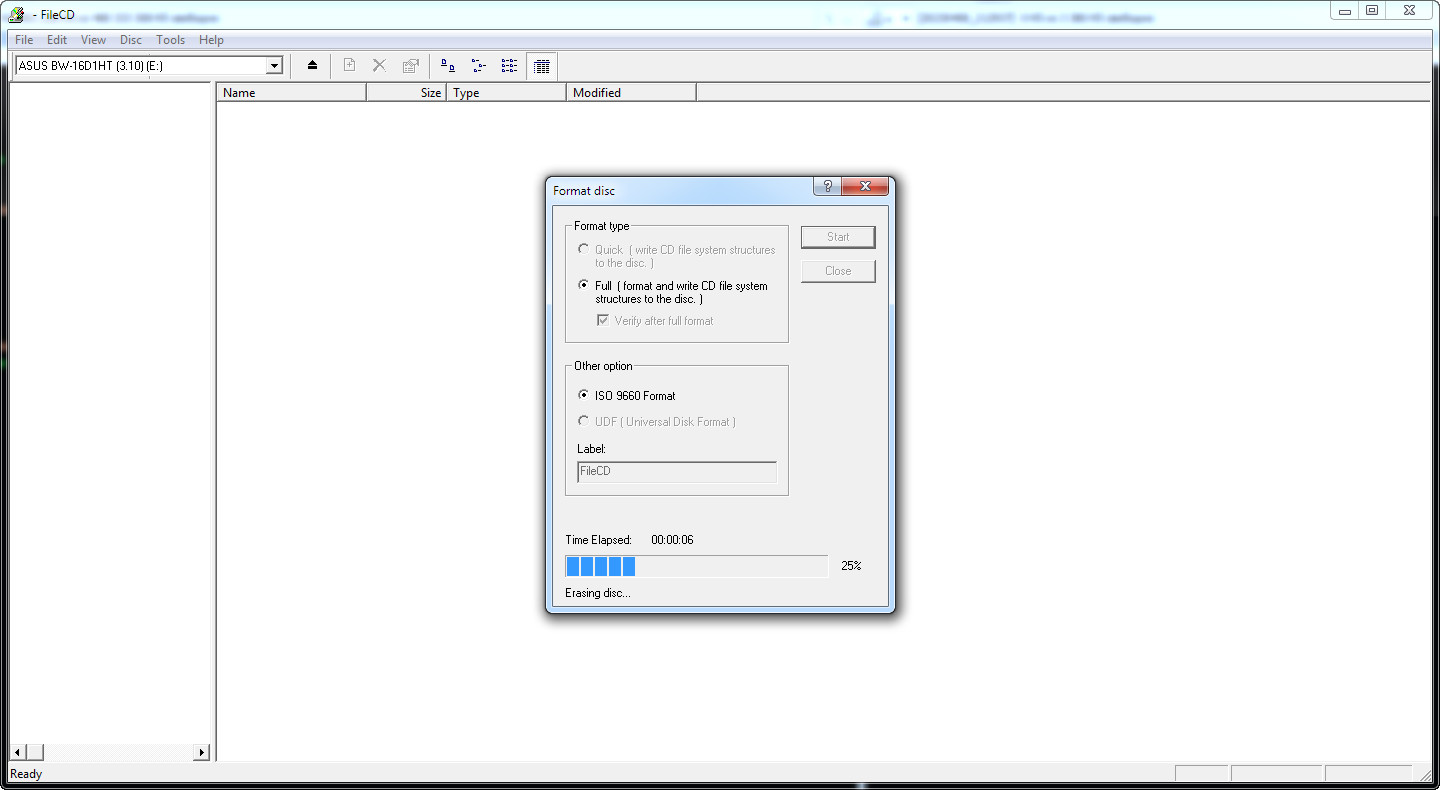The height and width of the screenshot is (790, 1440).
Task: Open the Tools menu
Action: pos(170,40)
